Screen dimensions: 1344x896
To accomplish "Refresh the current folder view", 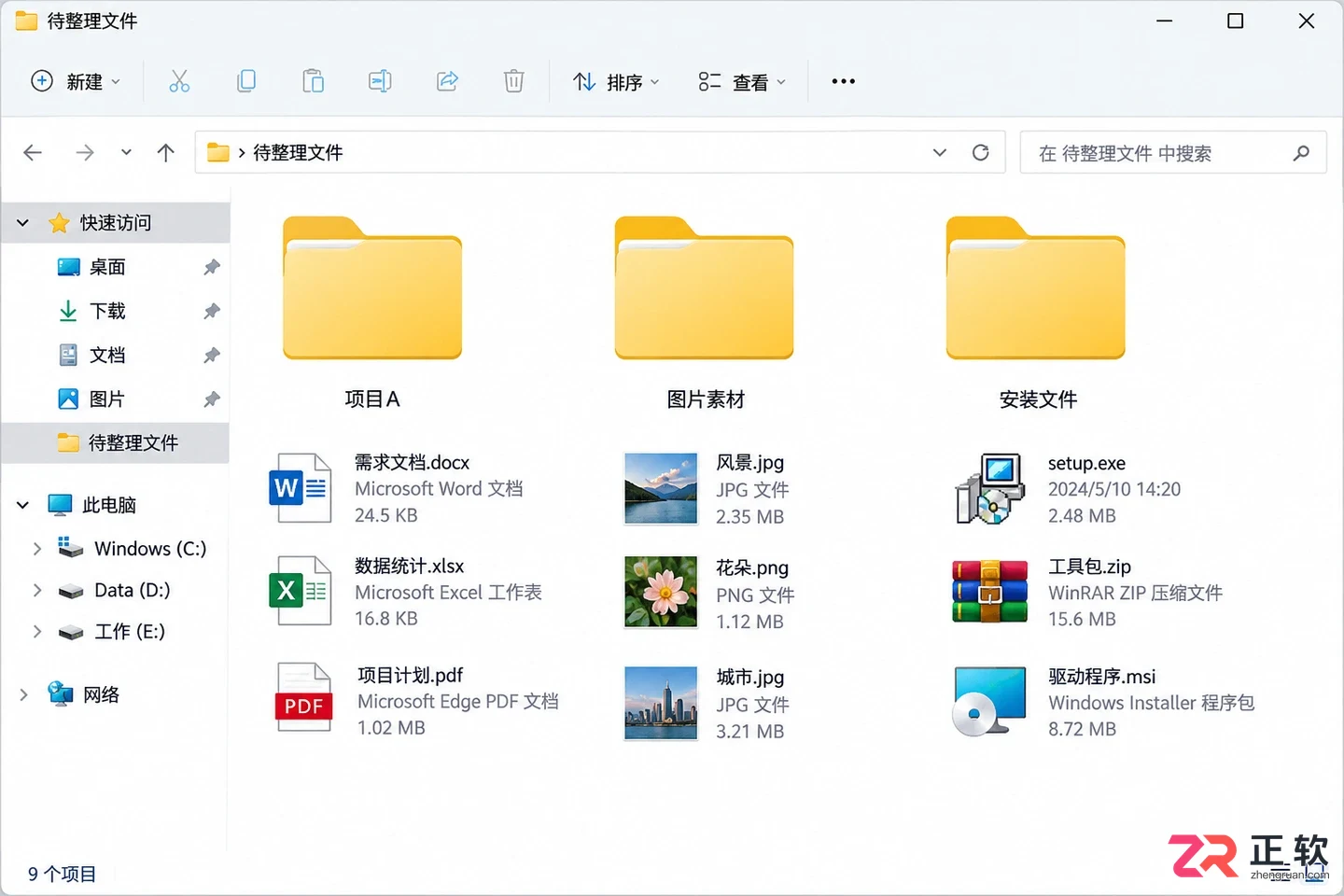I will click(x=980, y=152).
